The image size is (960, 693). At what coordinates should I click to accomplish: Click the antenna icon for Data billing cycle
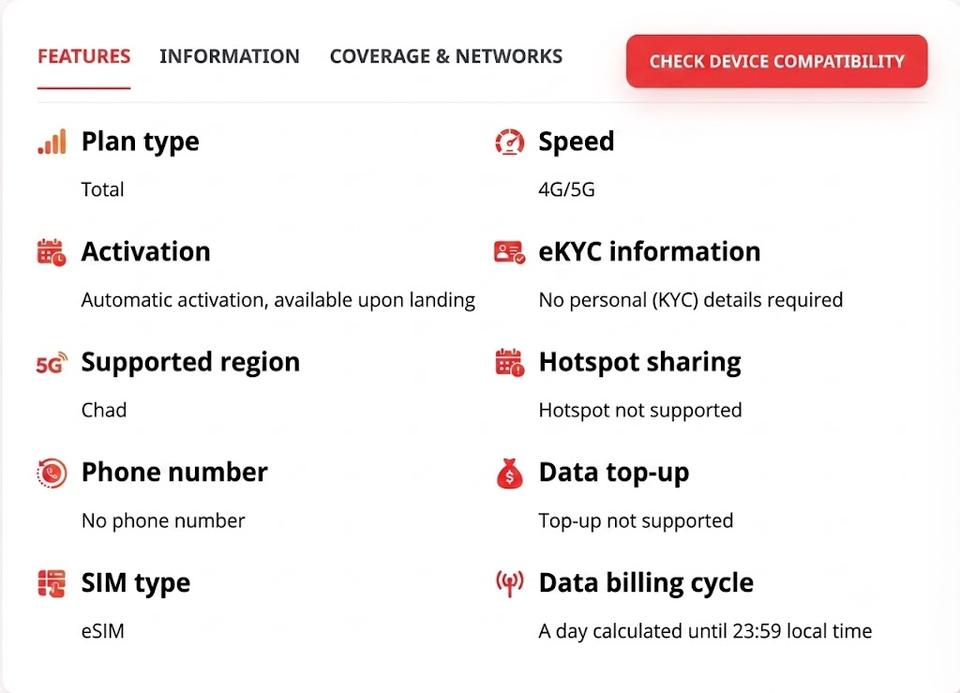(x=509, y=583)
